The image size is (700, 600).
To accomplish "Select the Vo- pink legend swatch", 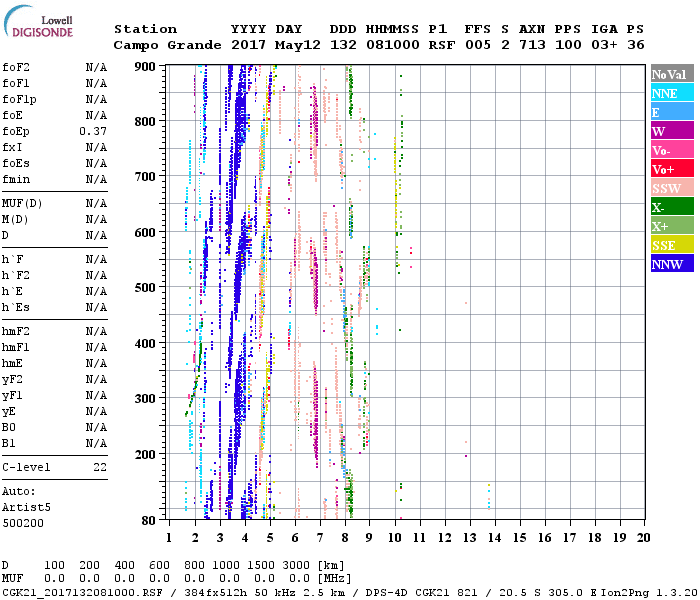I will coord(672,150).
